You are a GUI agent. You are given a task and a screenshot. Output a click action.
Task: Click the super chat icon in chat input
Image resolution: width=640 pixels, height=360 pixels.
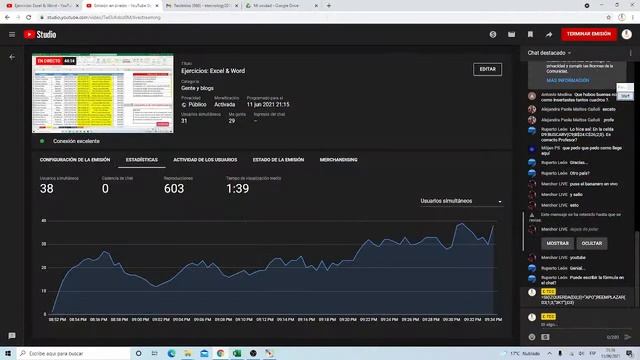(545, 337)
